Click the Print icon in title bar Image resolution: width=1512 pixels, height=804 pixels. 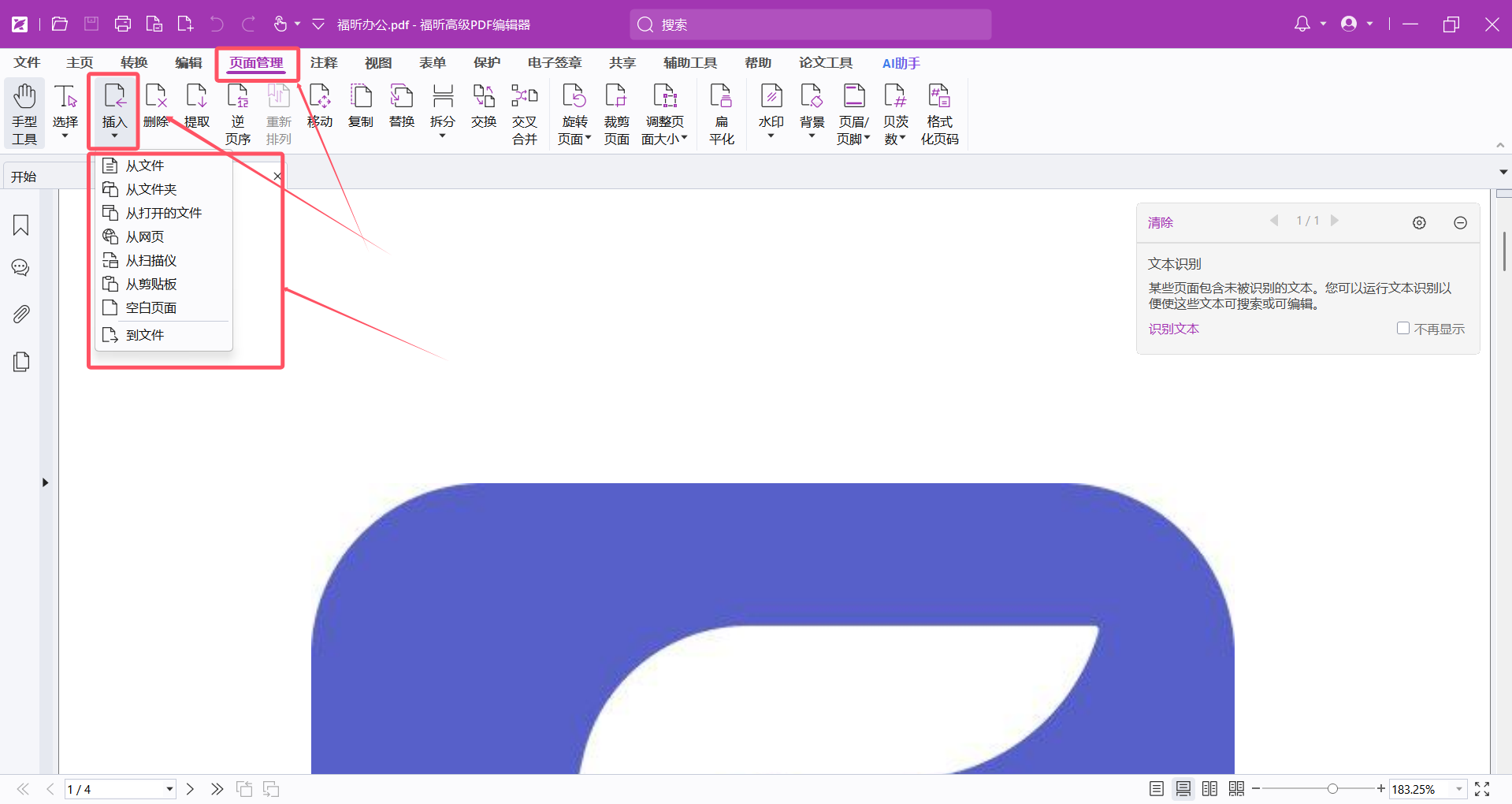pos(123,24)
